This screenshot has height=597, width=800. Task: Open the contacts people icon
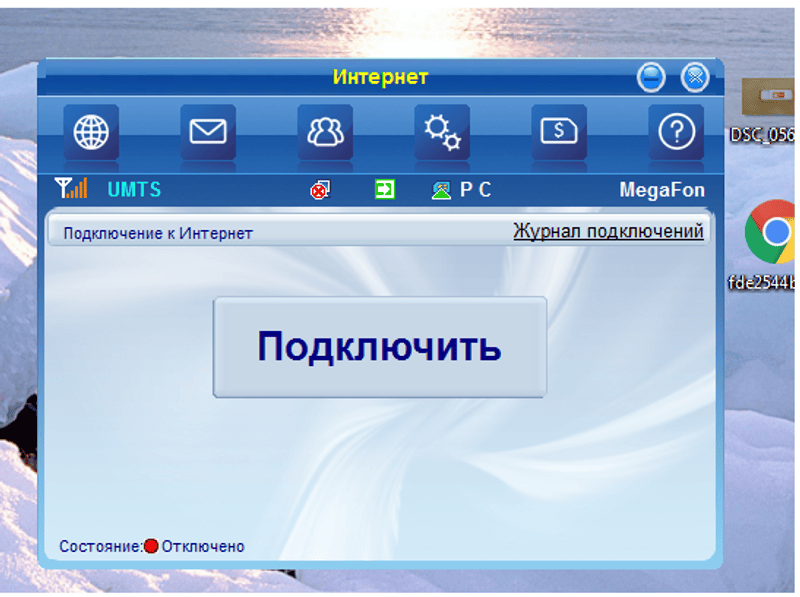pos(325,132)
